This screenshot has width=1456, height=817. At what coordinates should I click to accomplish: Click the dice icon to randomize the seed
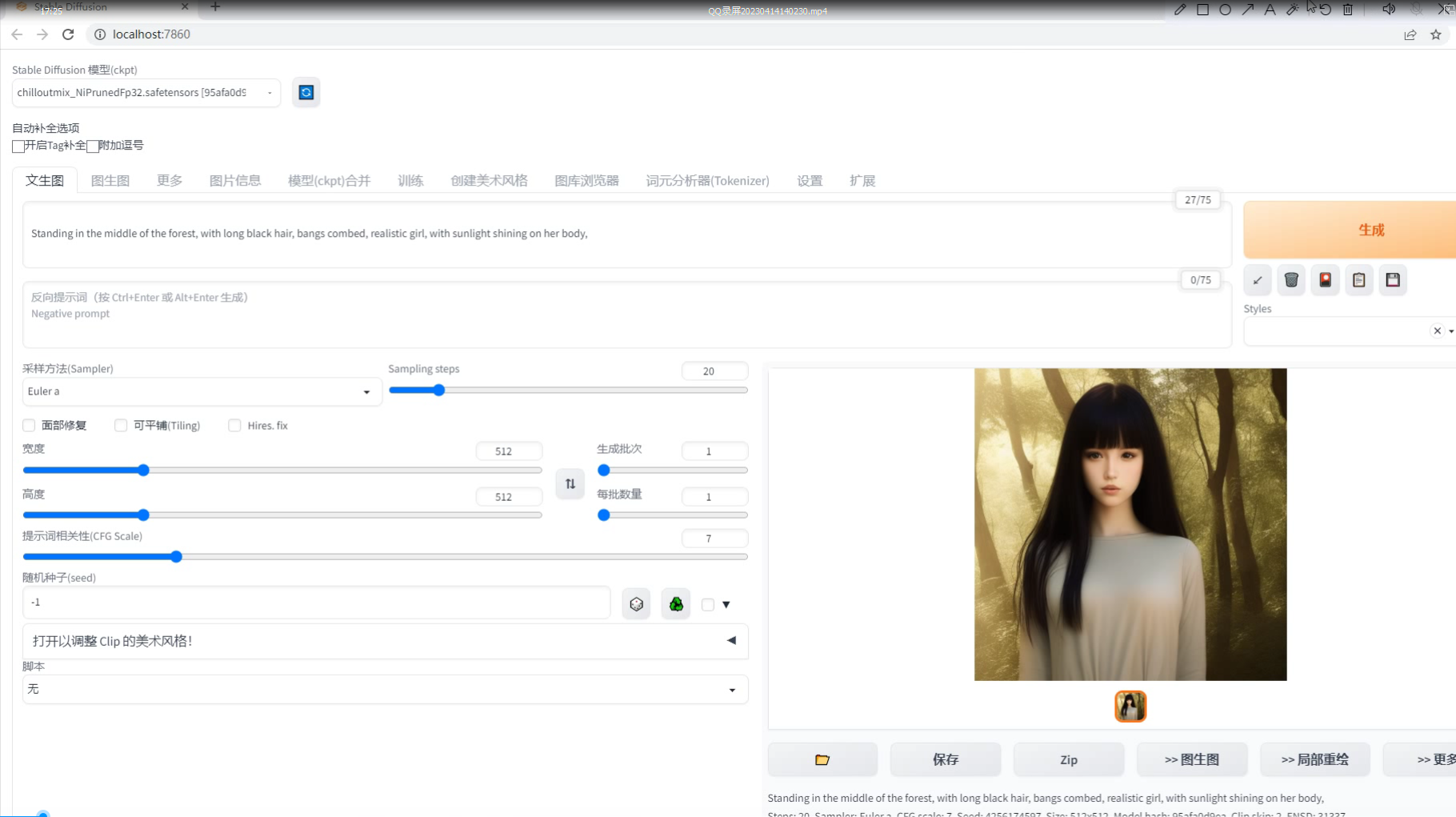pyautogui.click(x=636, y=603)
